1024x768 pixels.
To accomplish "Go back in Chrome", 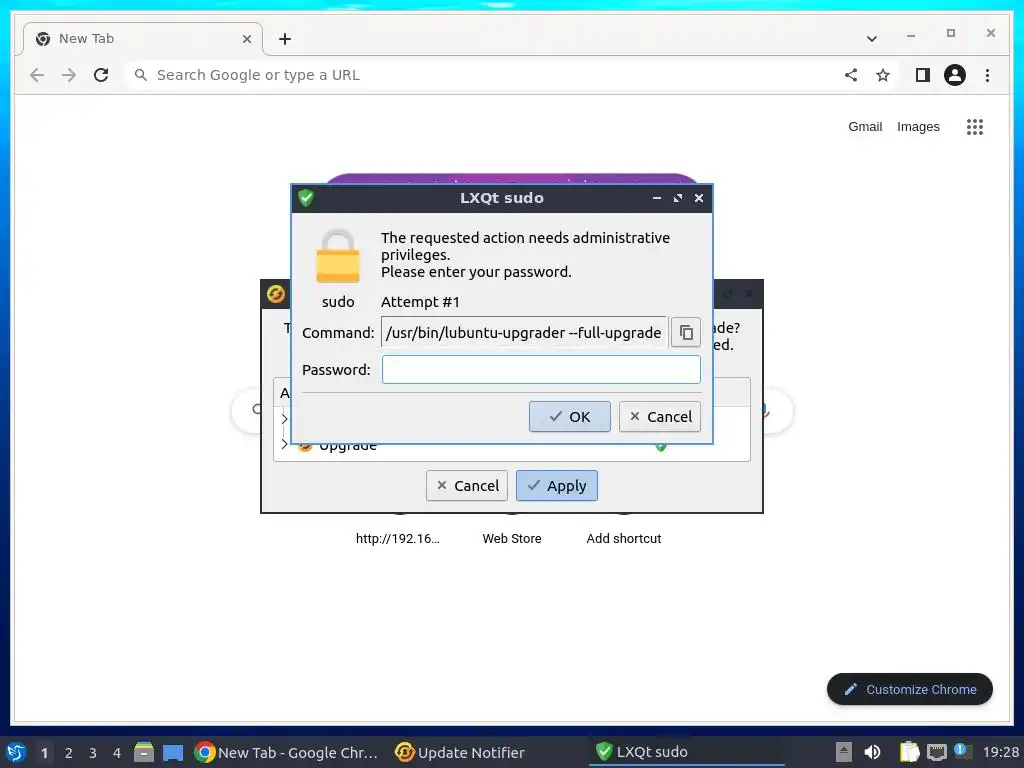I will pos(37,75).
